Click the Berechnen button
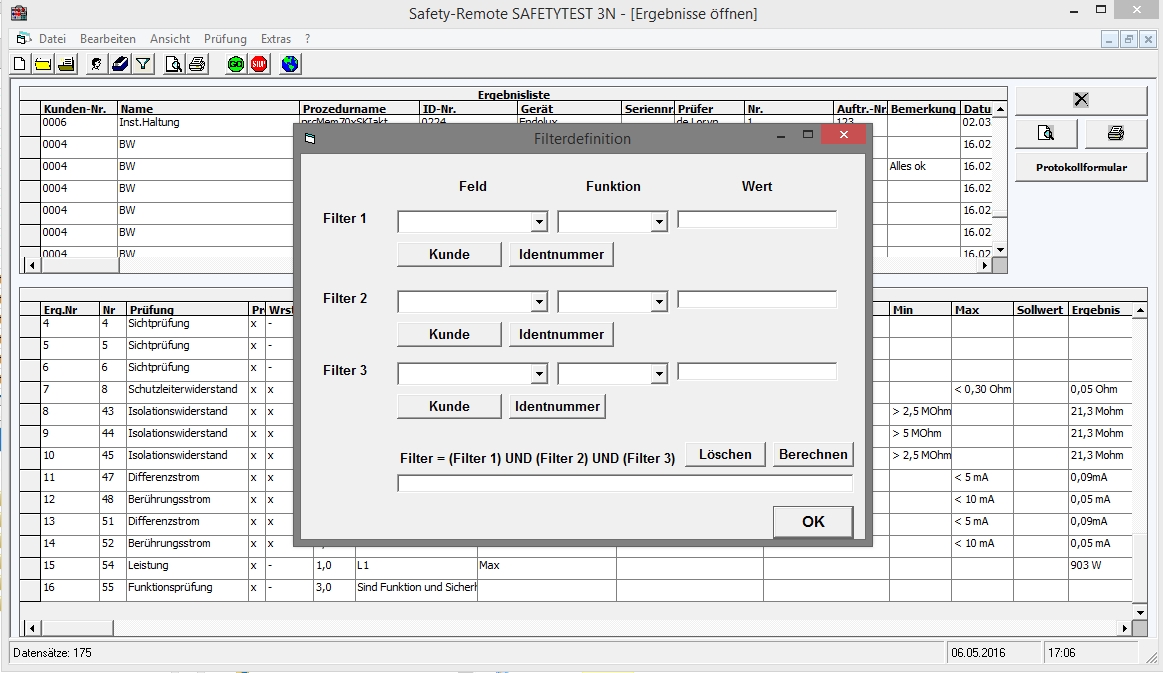The width and height of the screenshot is (1163, 673). (813, 455)
